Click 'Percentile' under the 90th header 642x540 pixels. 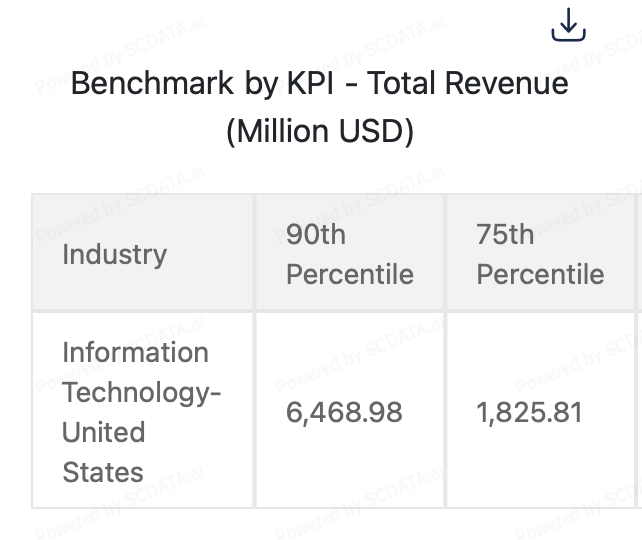[x=349, y=274]
